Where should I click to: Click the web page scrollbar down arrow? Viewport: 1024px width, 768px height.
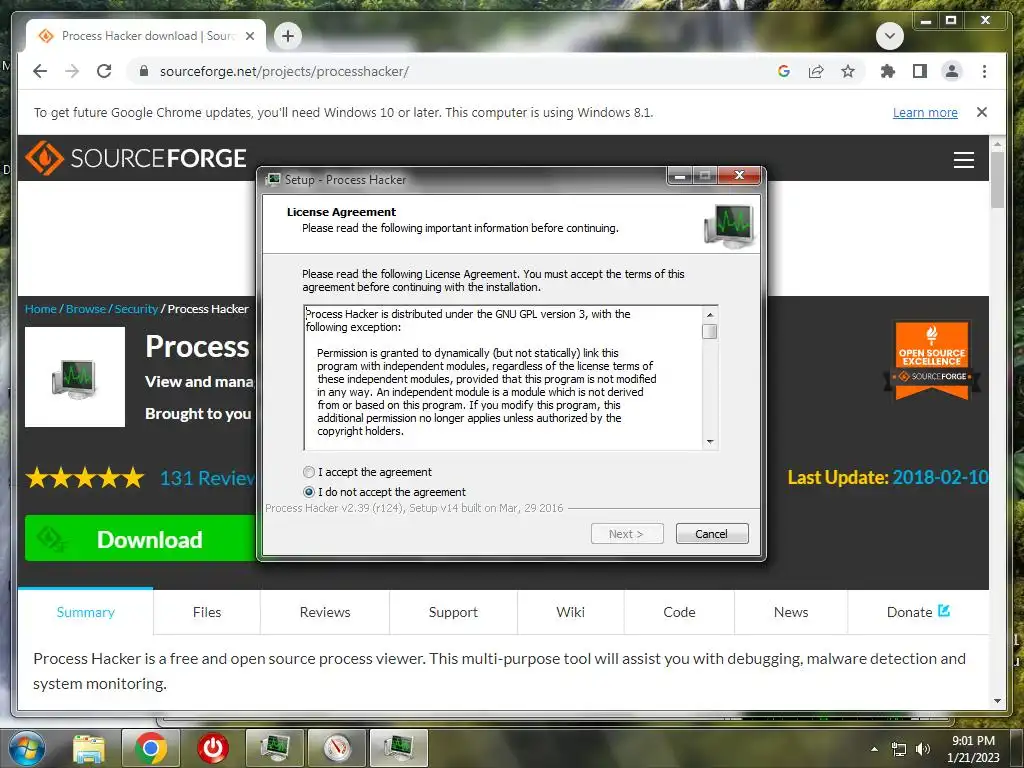coord(997,701)
